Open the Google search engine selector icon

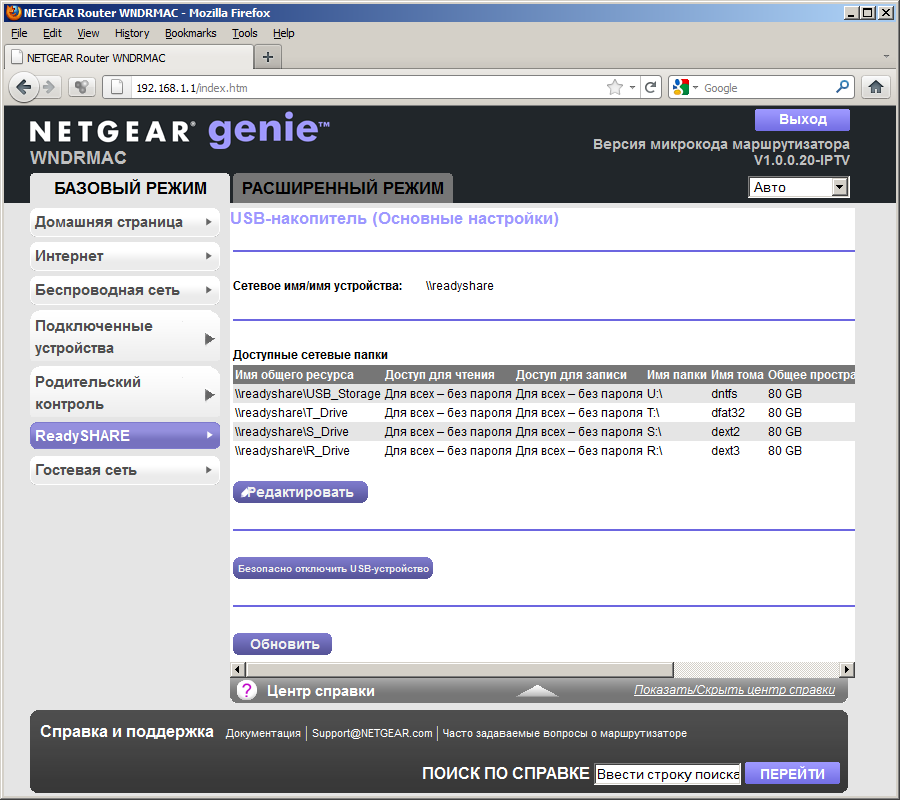(x=681, y=87)
